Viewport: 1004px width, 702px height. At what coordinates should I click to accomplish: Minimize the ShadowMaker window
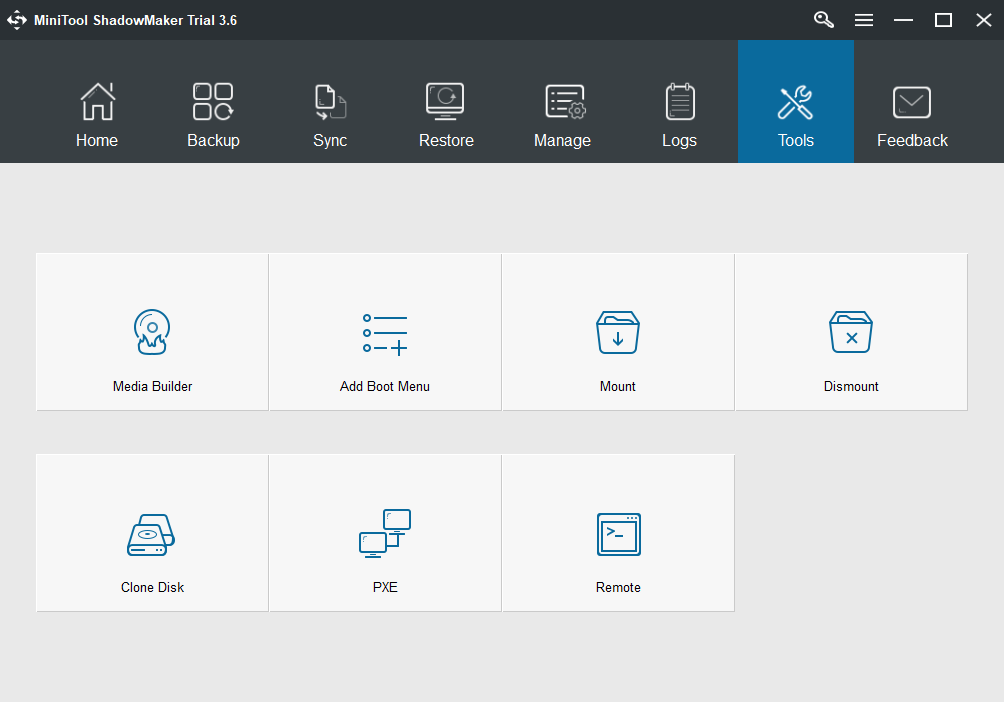tap(903, 20)
